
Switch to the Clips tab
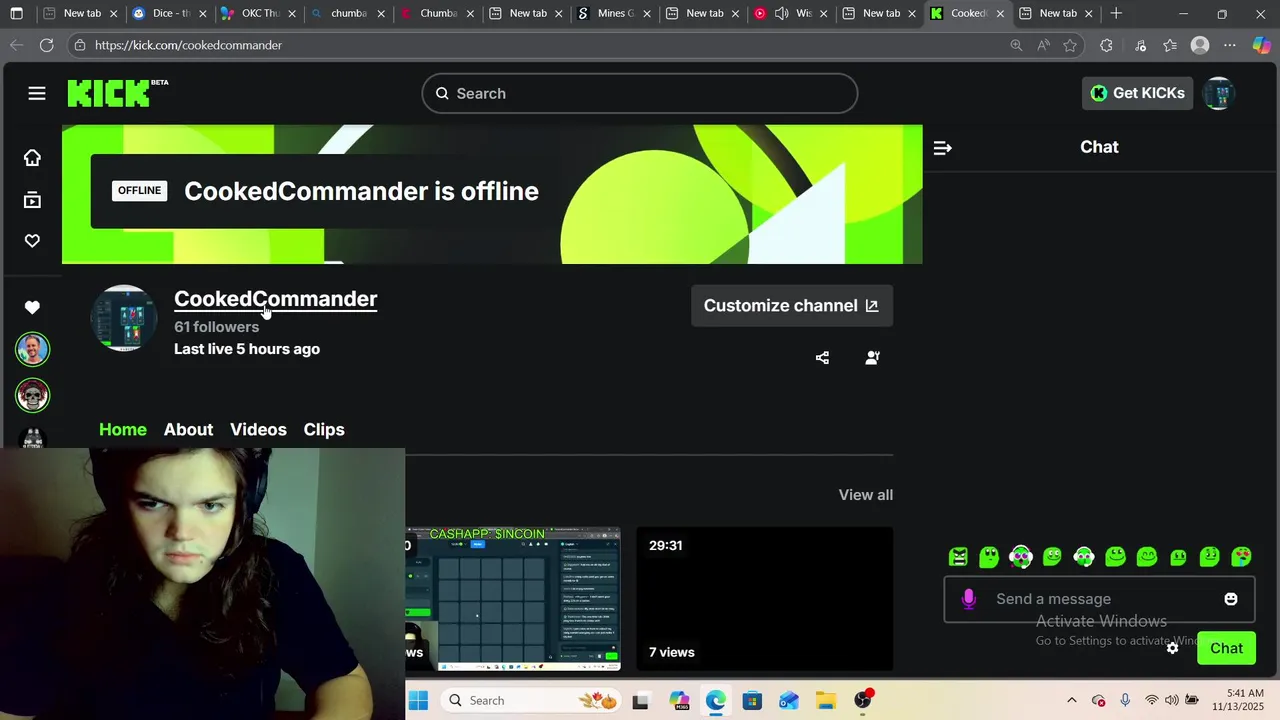point(324,430)
